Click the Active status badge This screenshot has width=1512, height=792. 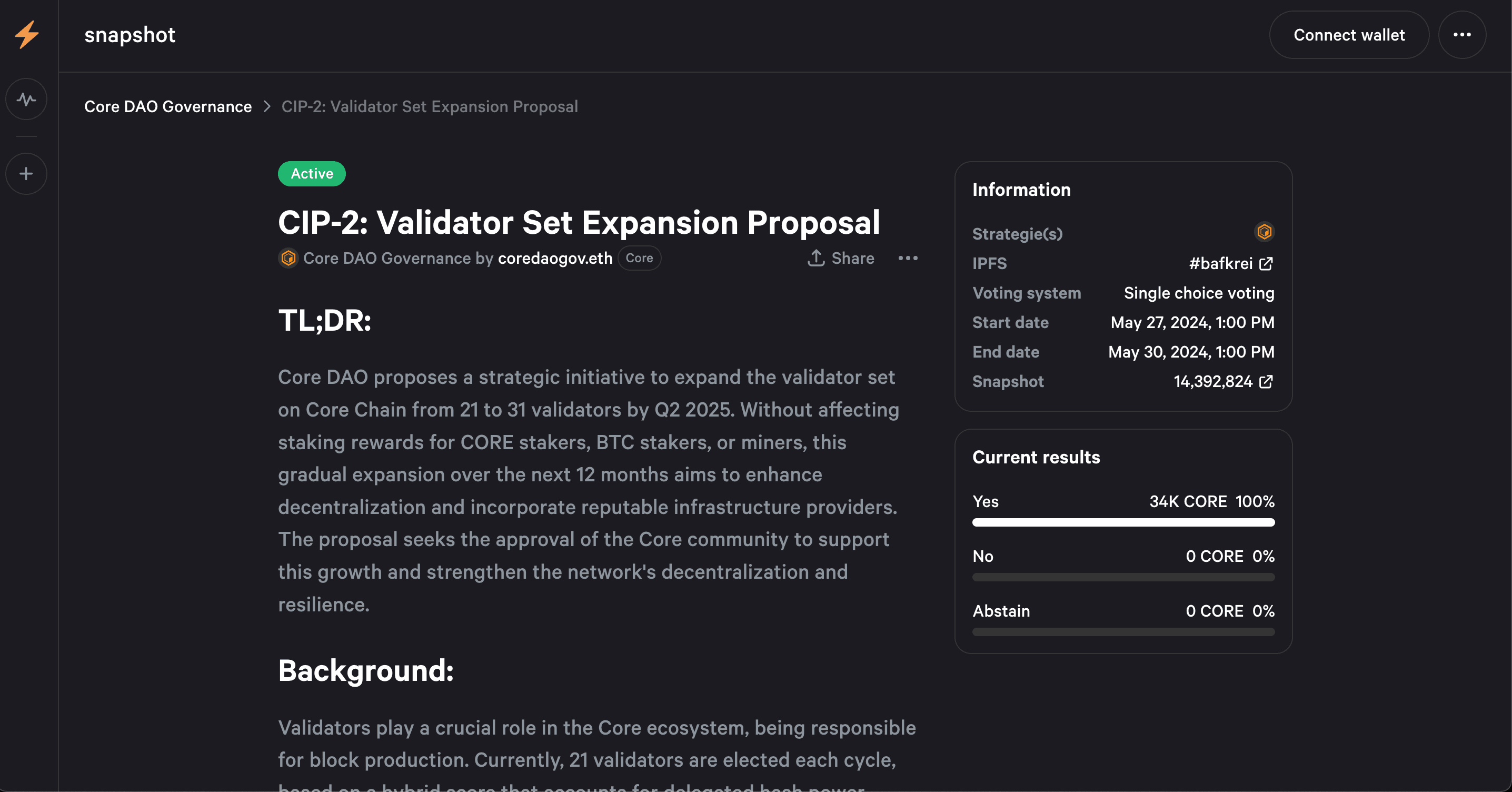312,173
